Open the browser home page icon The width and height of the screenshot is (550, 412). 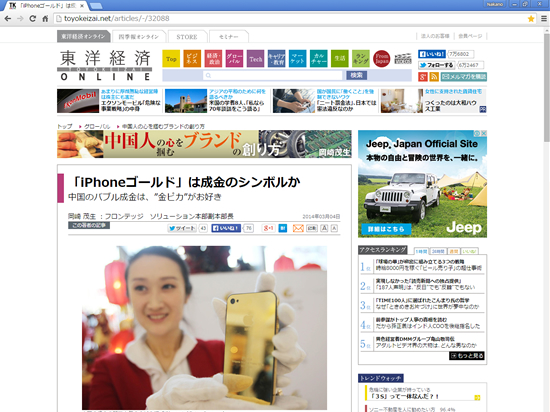(45, 19)
